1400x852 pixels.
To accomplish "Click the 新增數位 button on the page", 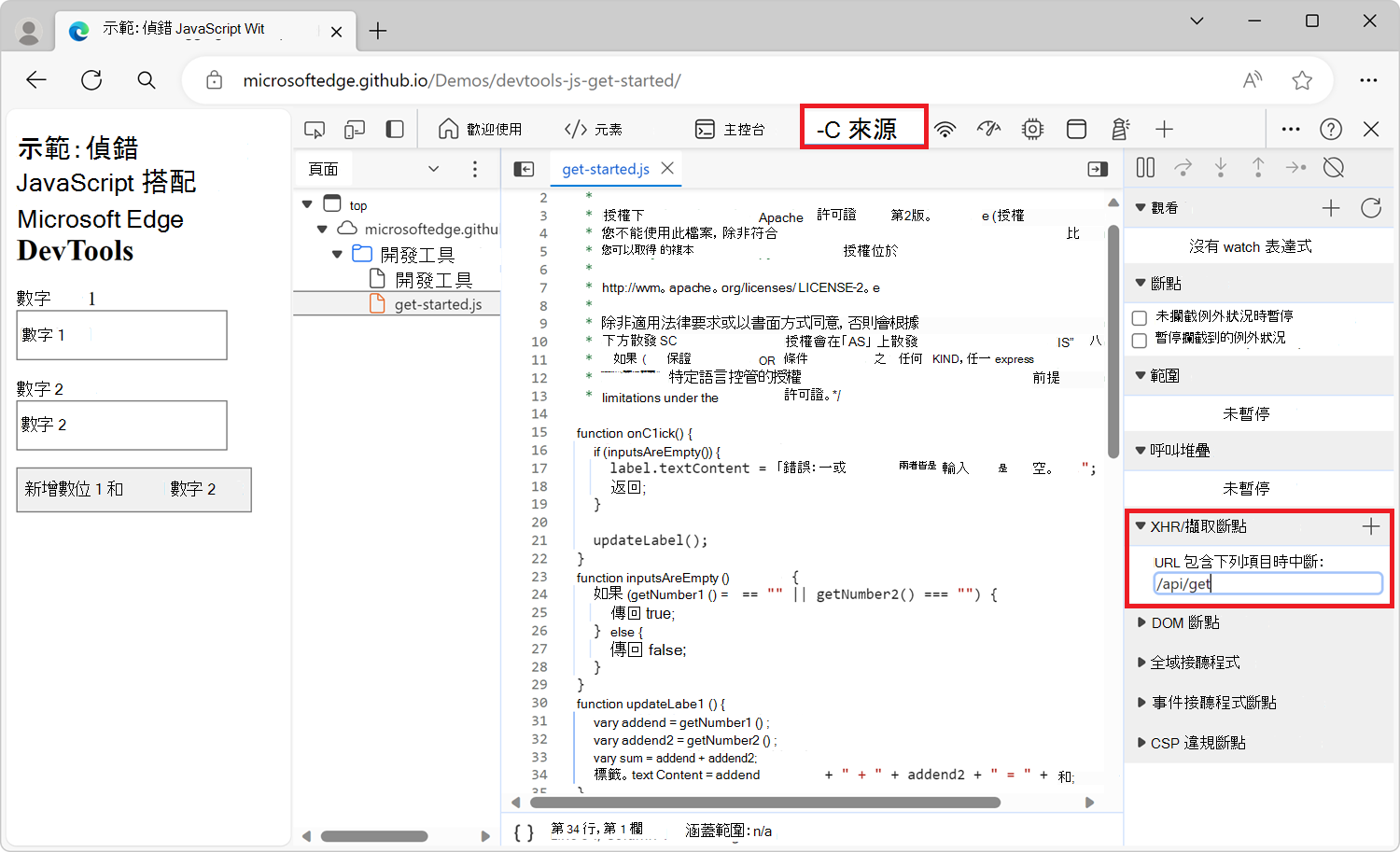I will [133, 489].
